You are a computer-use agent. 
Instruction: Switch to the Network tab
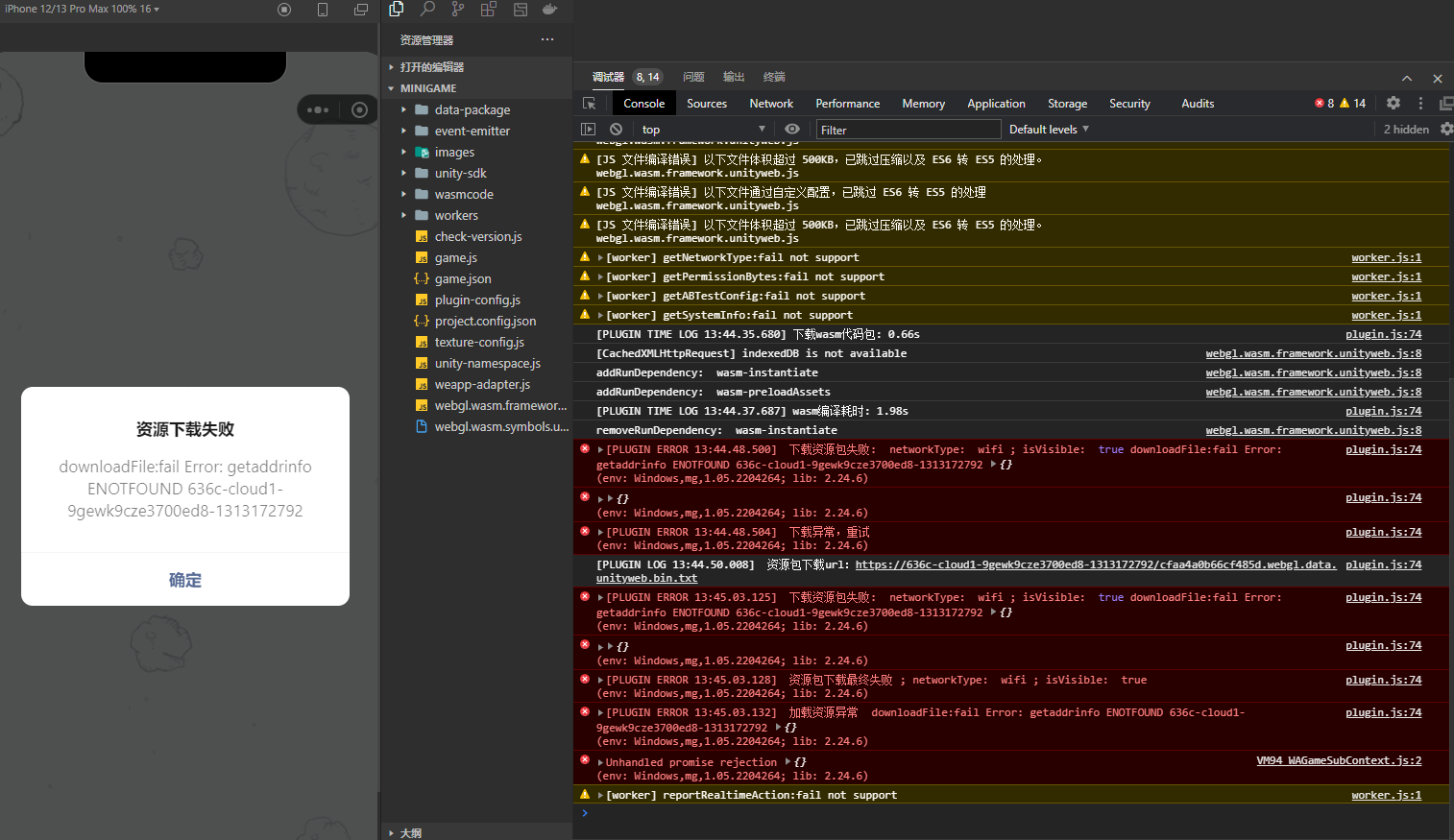coord(771,103)
